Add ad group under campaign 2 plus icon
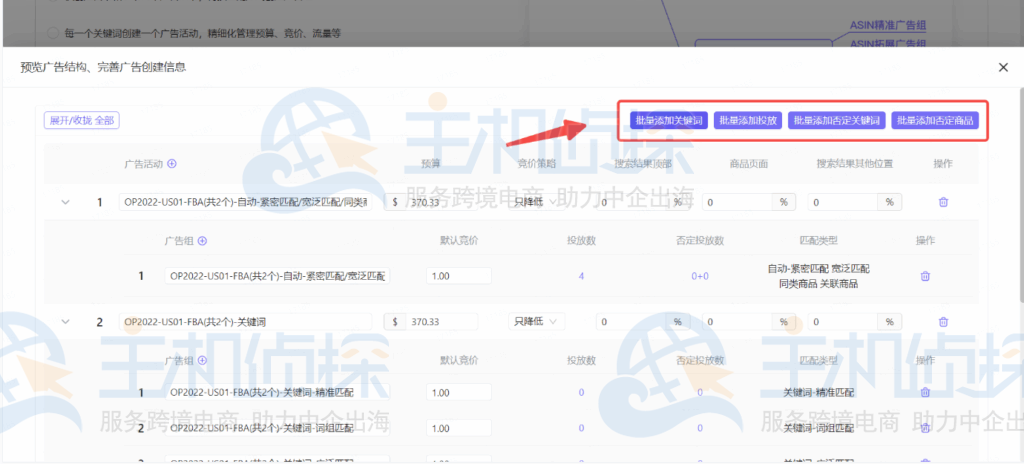Viewport: 1024px width, 464px height. (202, 360)
